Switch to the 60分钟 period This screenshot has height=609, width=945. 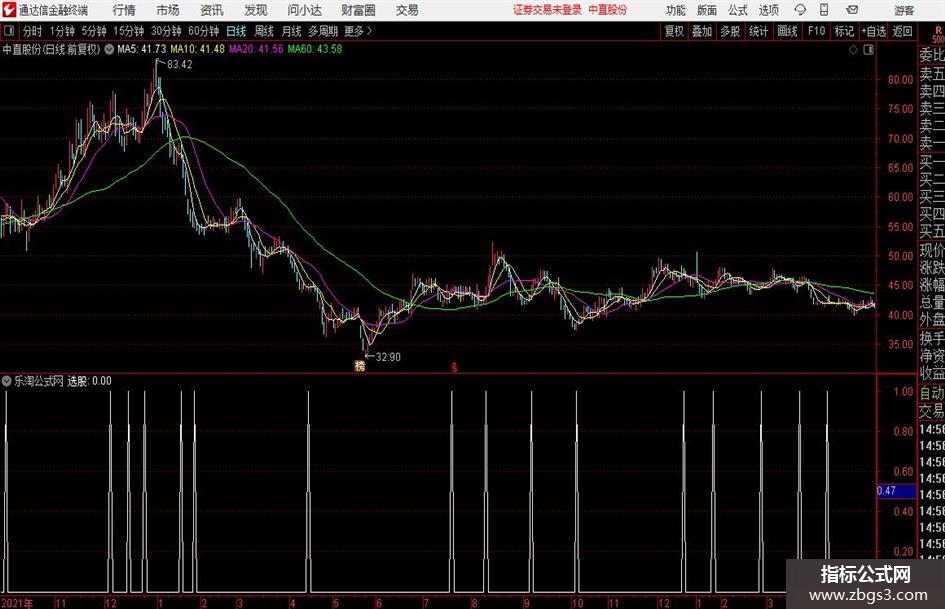click(x=204, y=31)
